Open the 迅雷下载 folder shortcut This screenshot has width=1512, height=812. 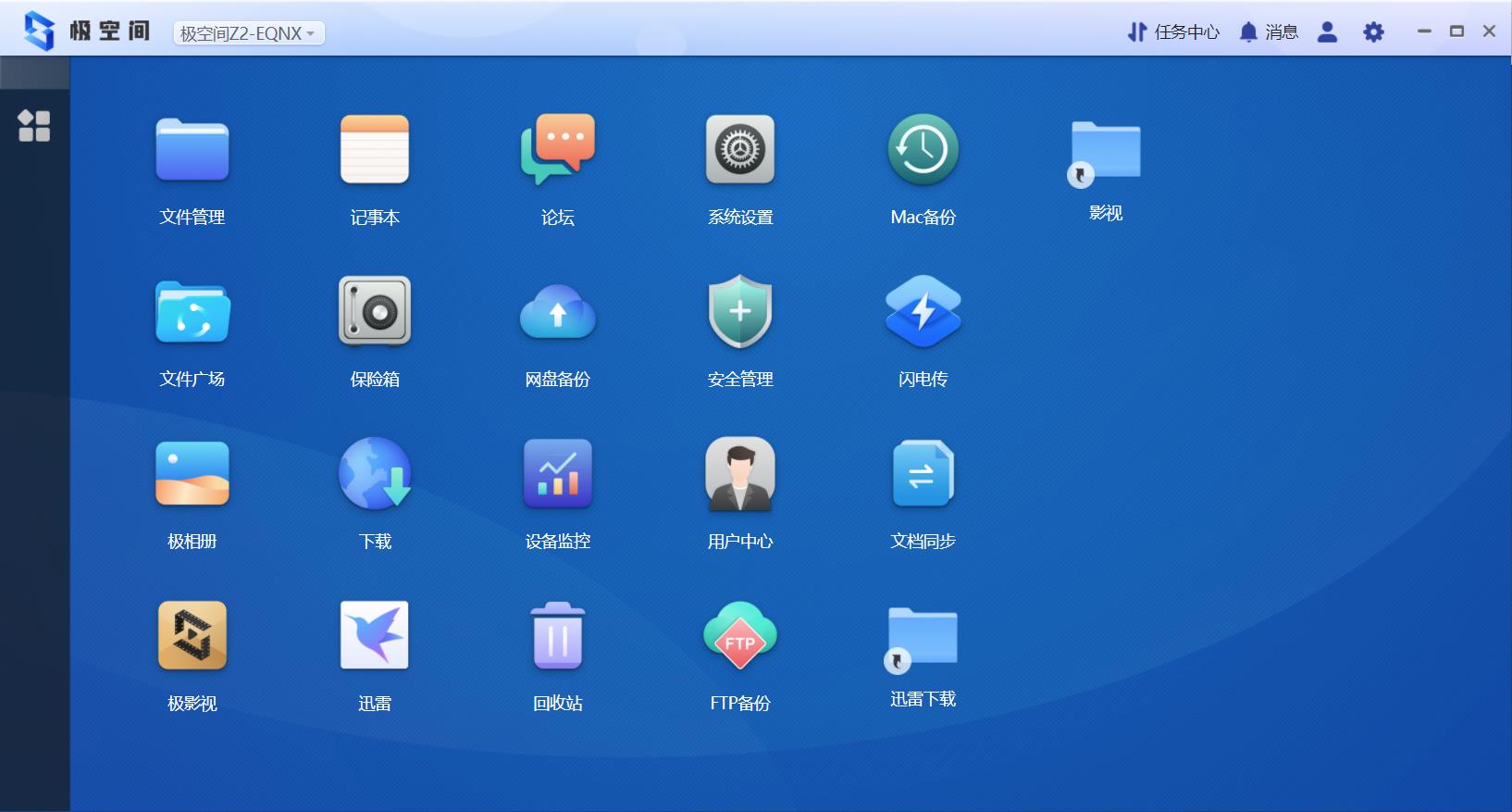point(922,639)
